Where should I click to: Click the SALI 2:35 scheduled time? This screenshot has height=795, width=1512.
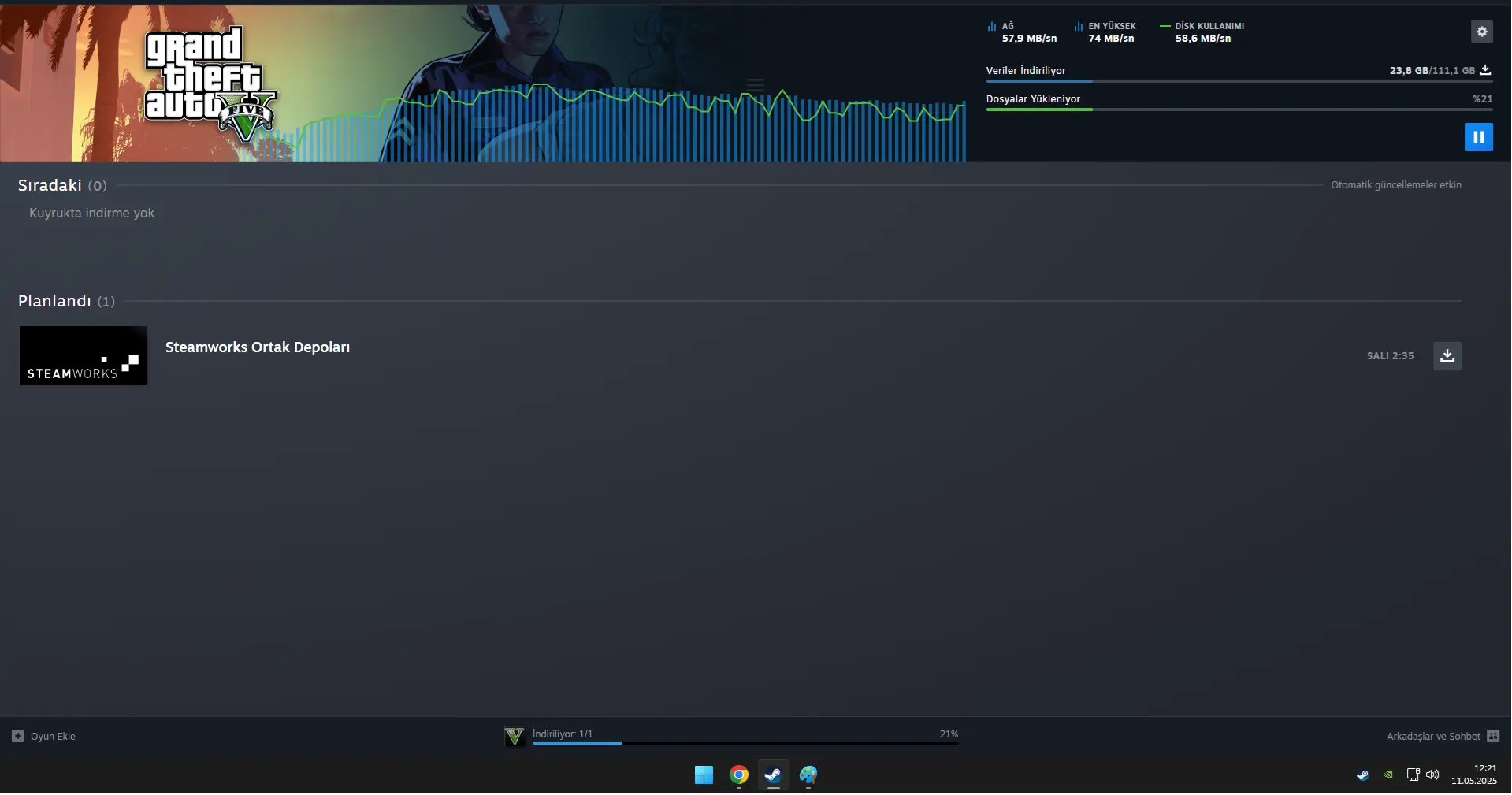click(1390, 356)
